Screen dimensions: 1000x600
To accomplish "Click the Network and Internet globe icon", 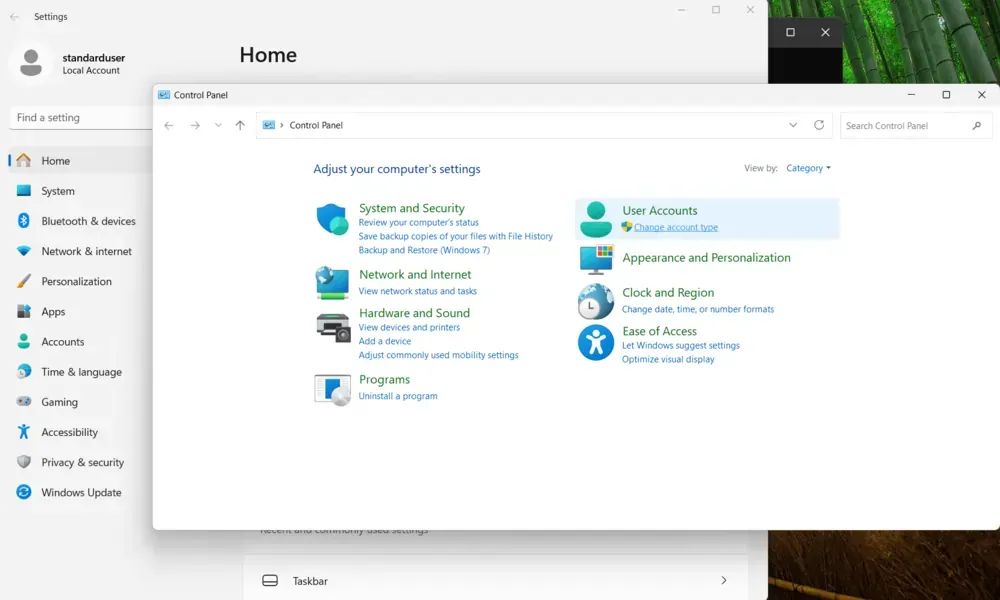I will (x=332, y=282).
